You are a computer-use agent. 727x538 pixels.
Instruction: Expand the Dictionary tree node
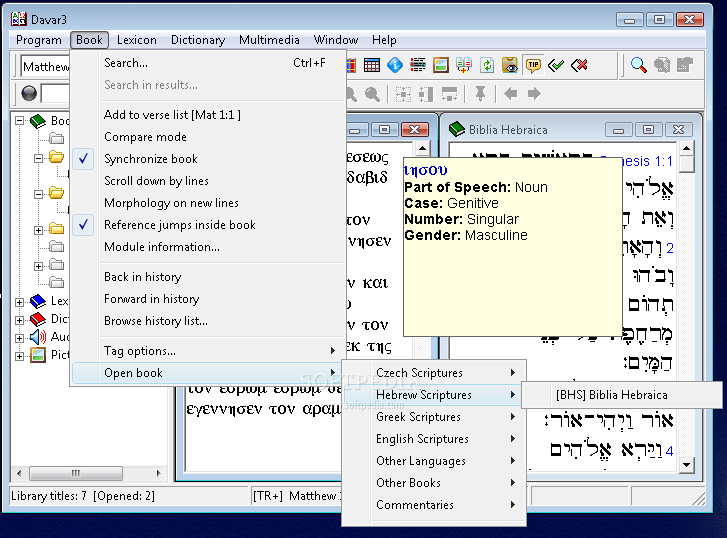(x=19, y=320)
